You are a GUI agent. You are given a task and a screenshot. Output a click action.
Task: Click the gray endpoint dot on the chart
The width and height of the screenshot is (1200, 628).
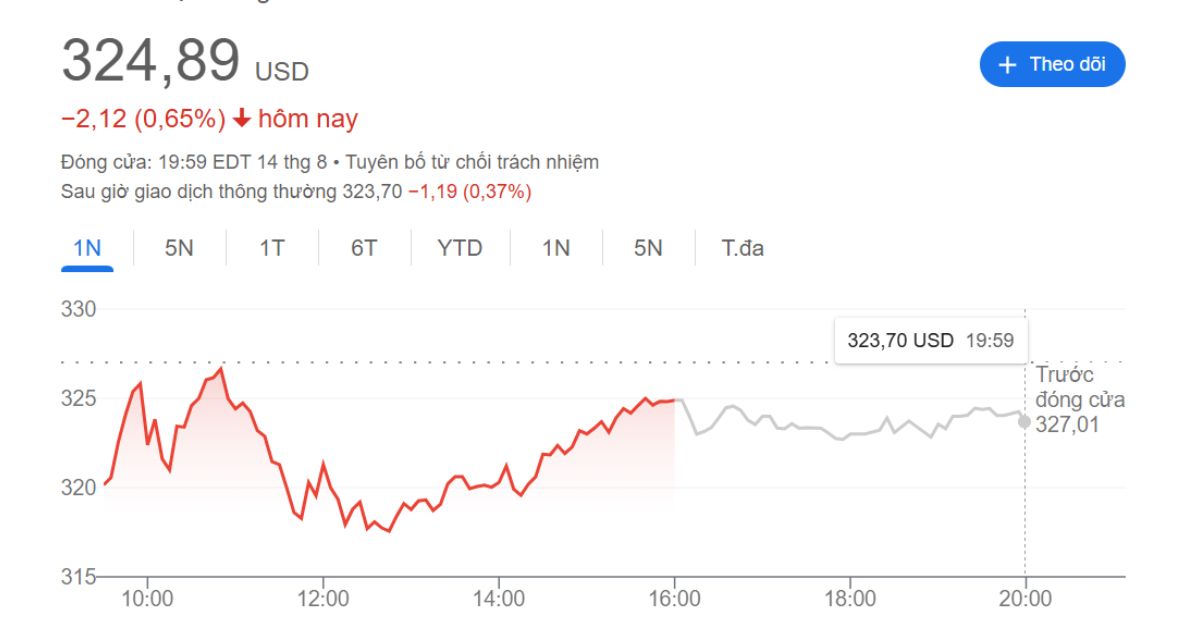click(1024, 421)
